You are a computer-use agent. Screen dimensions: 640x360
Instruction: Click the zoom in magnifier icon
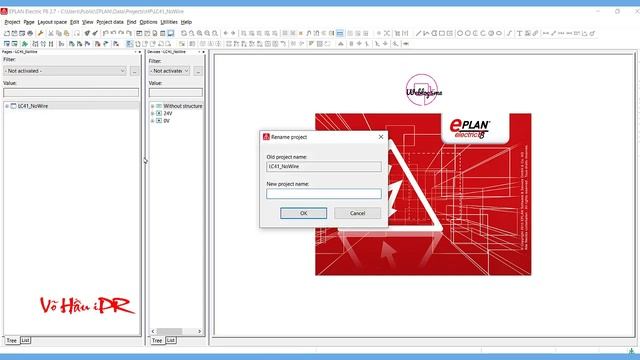pos(199,33)
